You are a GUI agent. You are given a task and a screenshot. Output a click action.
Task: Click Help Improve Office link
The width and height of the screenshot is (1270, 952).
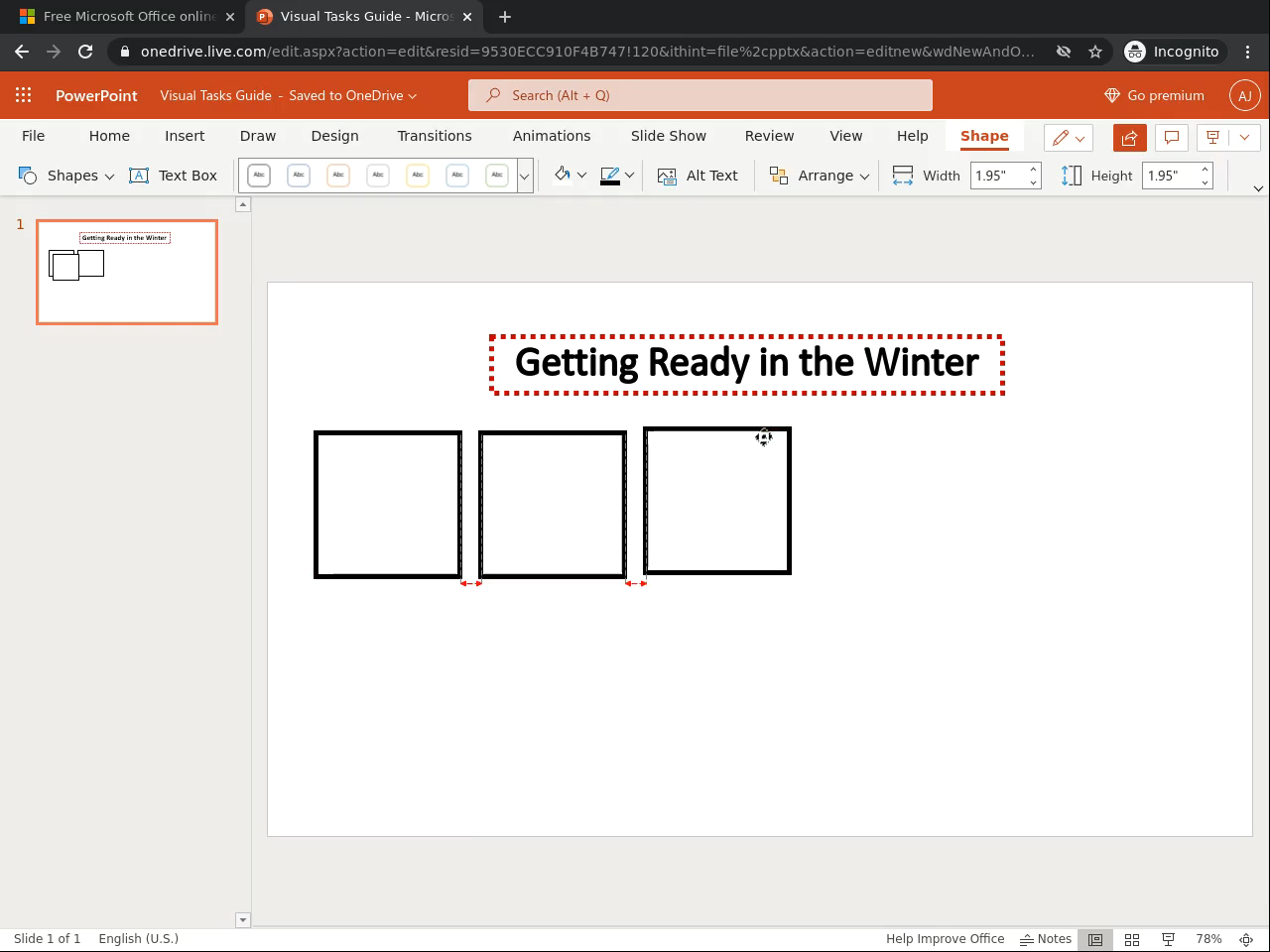[945, 939]
